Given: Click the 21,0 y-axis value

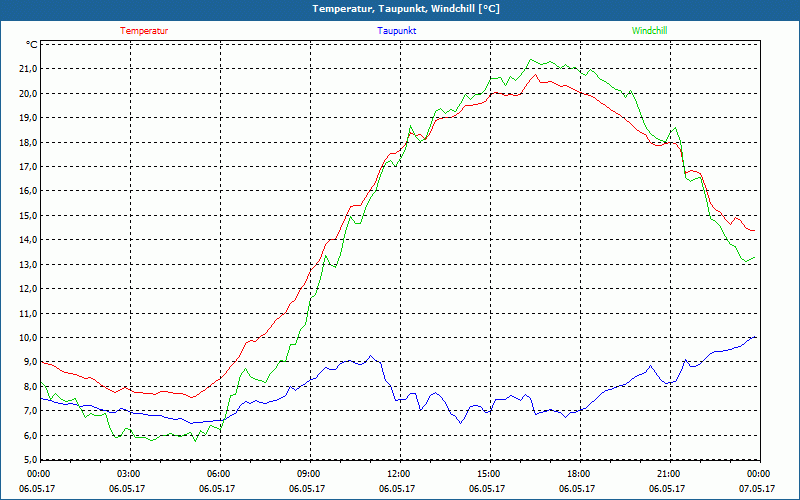Looking at the screenshot, I should click(x=29, y=69).
